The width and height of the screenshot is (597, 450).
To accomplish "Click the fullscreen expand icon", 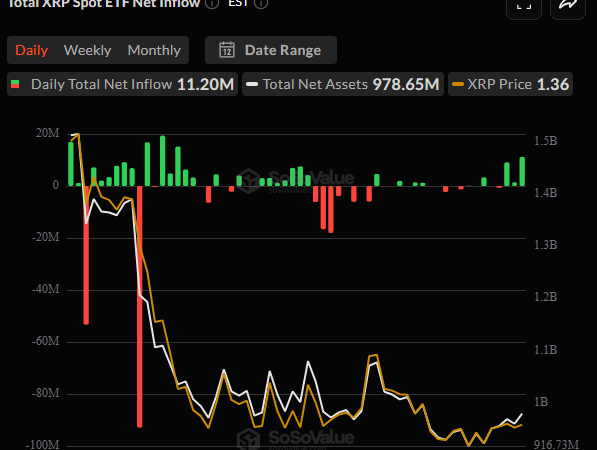I will (524, 5).
